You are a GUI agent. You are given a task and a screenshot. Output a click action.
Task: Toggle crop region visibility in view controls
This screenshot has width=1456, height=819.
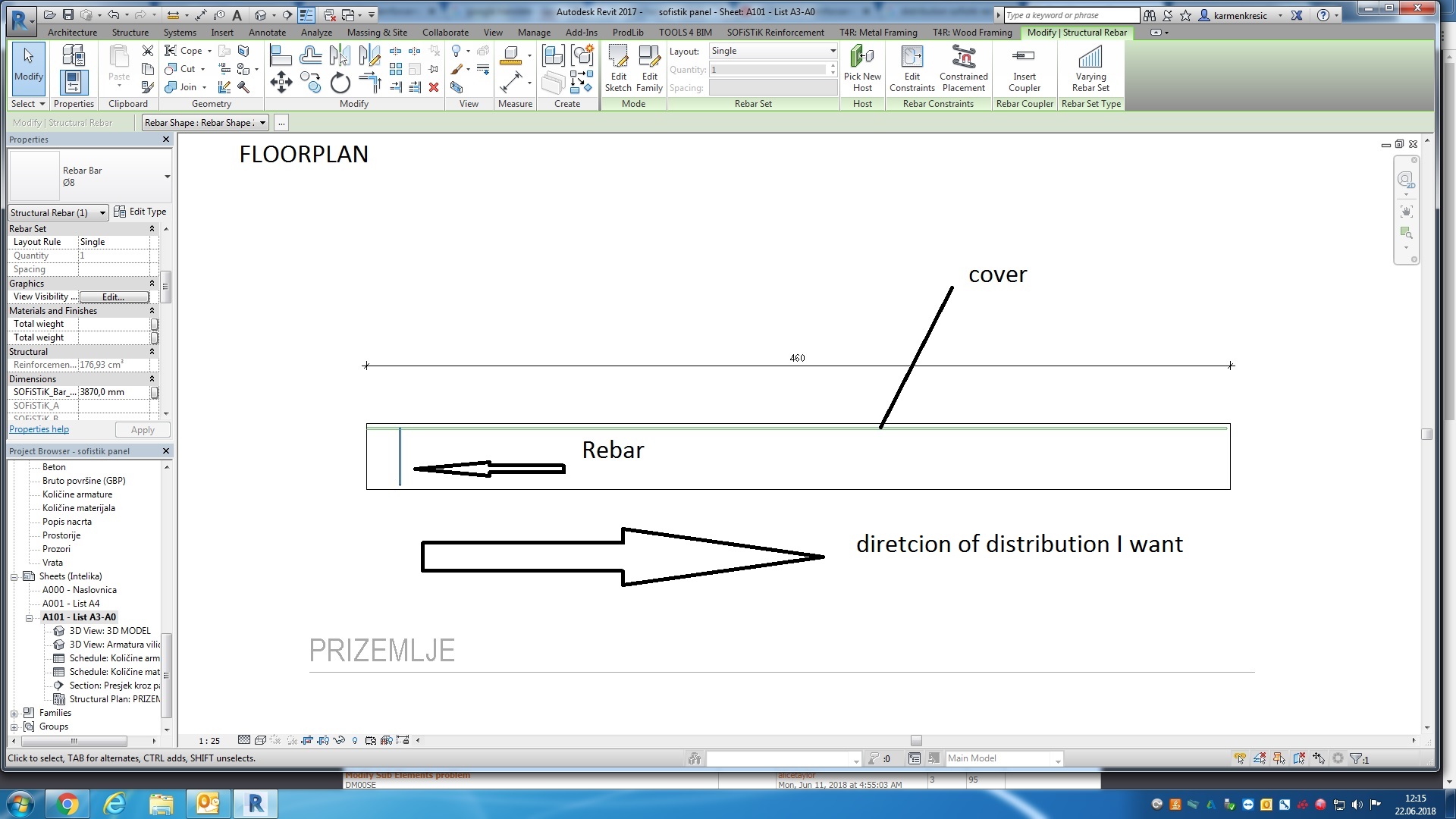[x=323, y=740]
